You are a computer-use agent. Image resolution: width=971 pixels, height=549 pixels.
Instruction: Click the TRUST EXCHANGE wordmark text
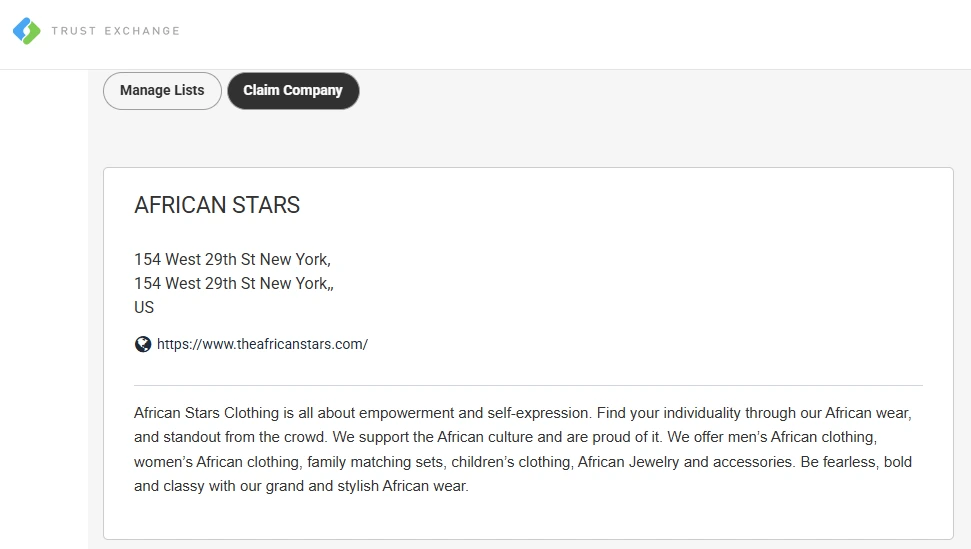pyautogui.click(x=115, y=31)
